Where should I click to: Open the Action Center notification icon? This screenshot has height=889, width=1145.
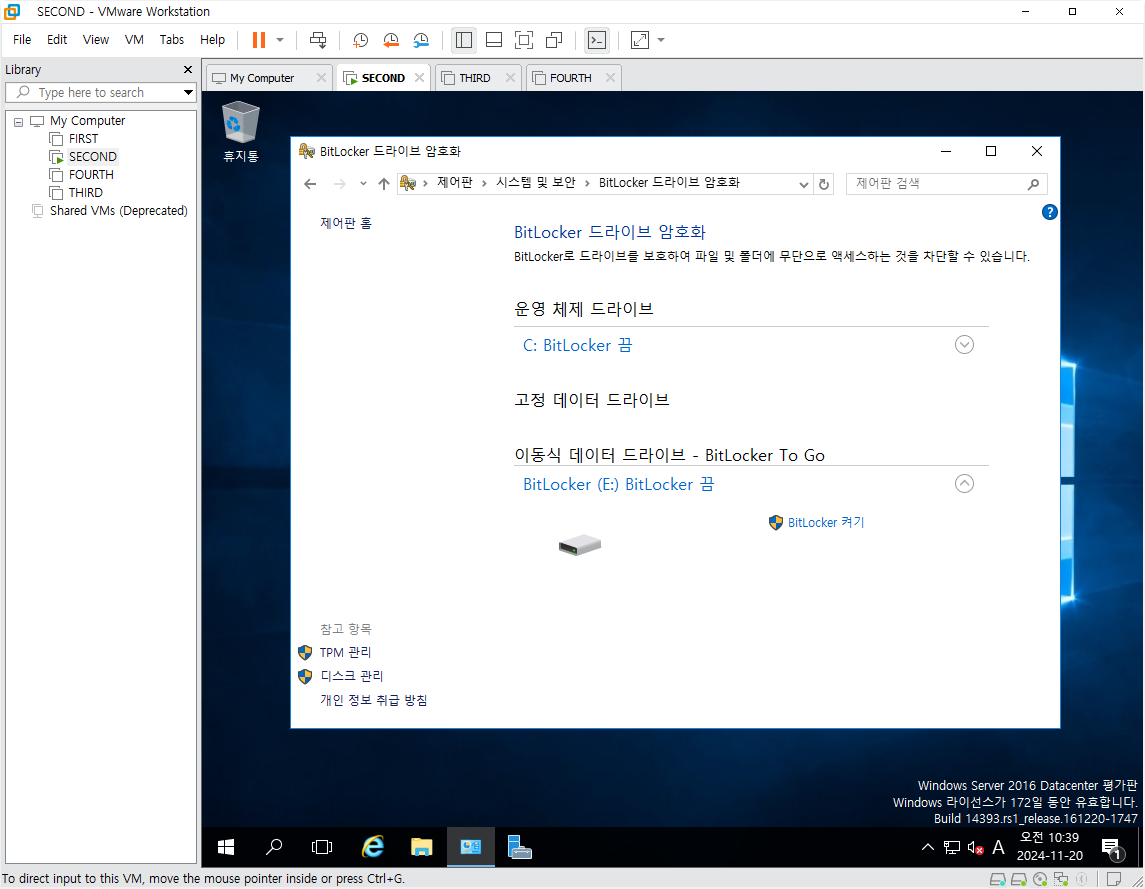pos(1112,848)
